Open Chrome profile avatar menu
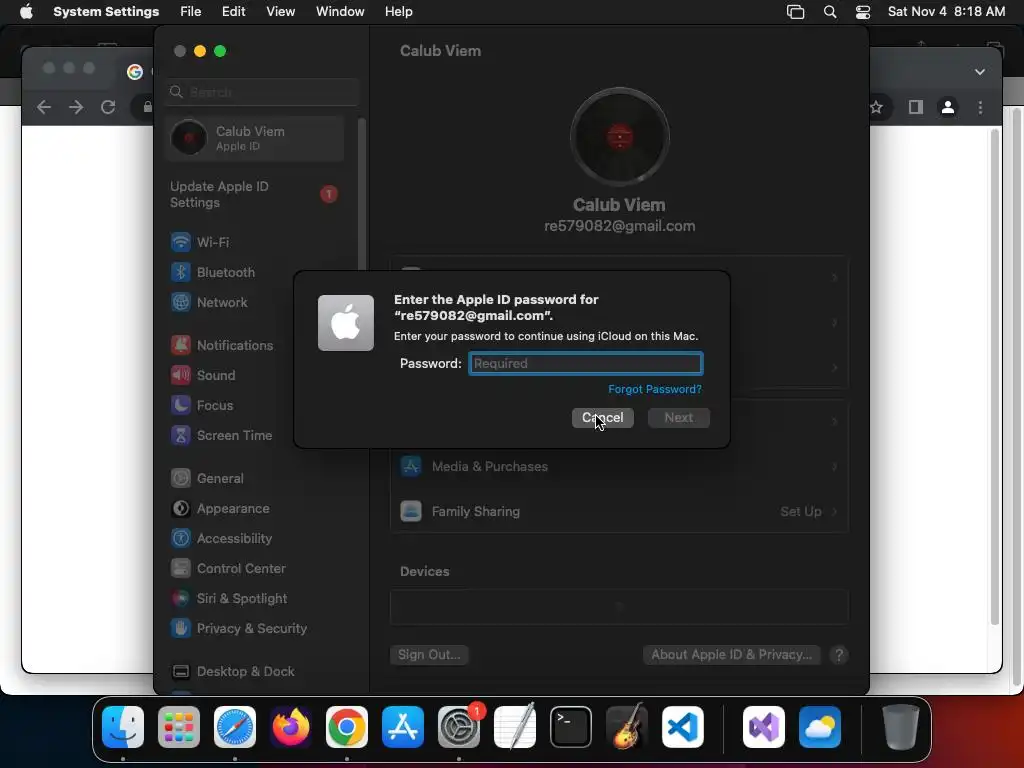1024x768 pixels. (x=948, y=107)
